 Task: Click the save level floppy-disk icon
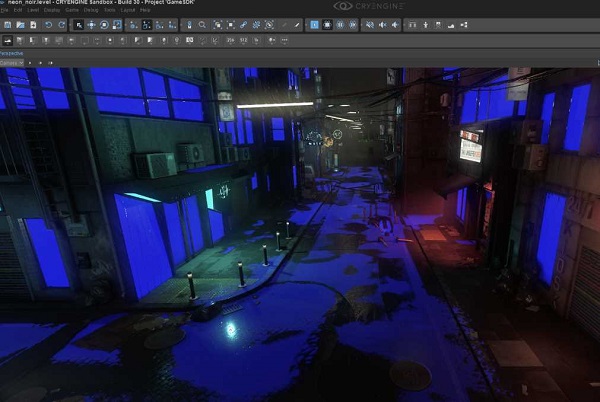coord(8,25)
